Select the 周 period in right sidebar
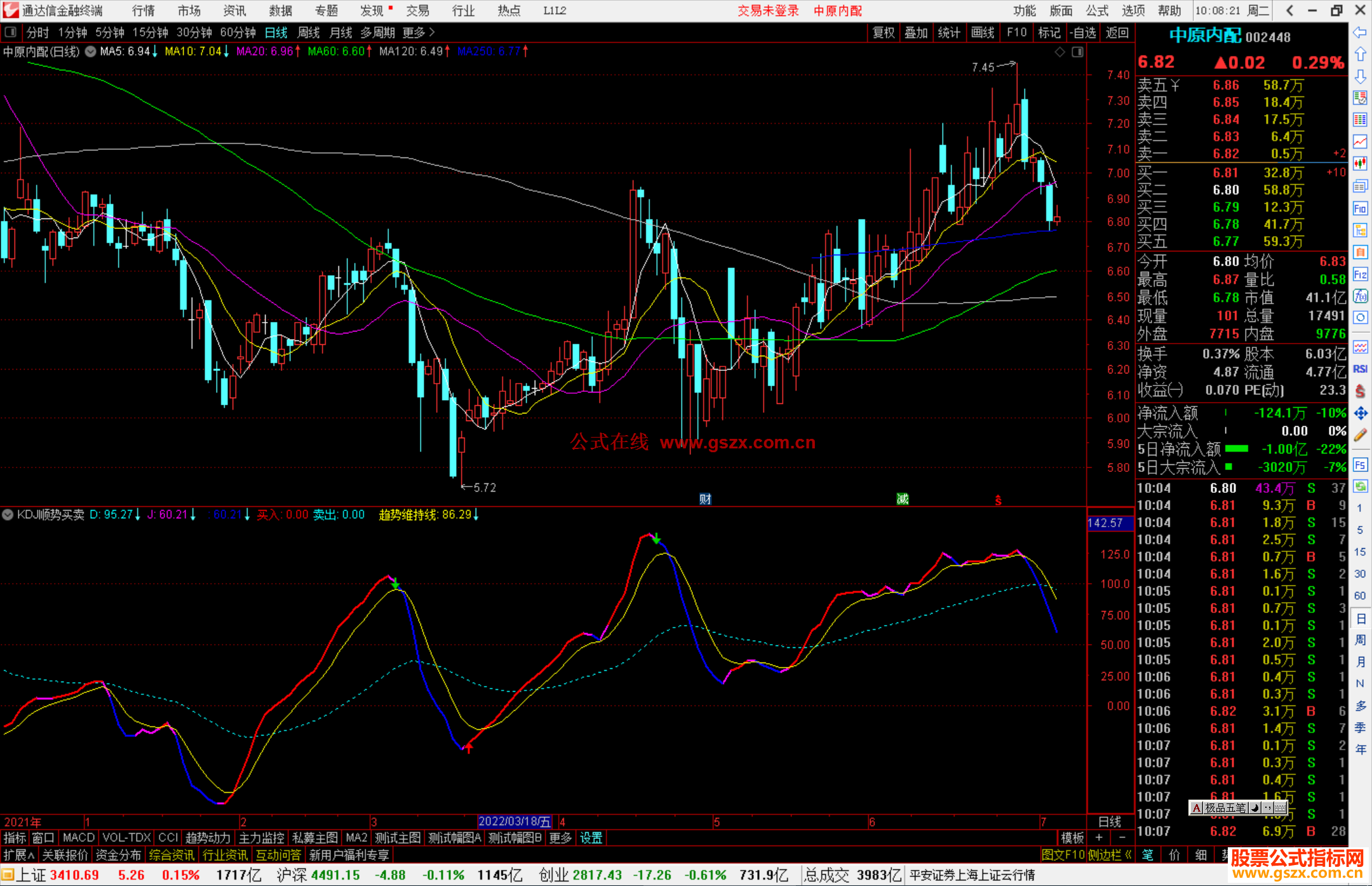 (x=1361, y=640)
